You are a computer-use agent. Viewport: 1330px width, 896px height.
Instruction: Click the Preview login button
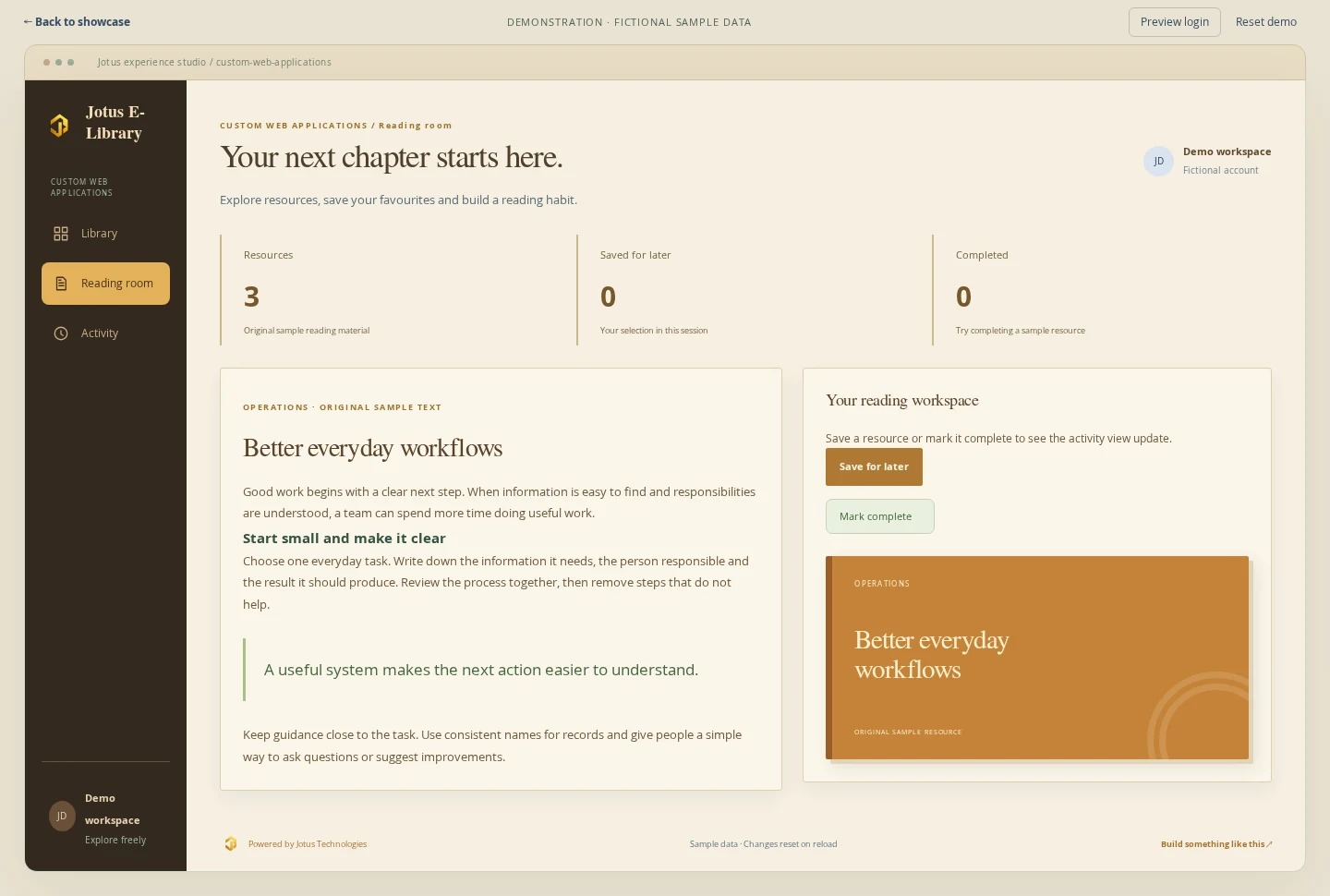(1175, 22)
